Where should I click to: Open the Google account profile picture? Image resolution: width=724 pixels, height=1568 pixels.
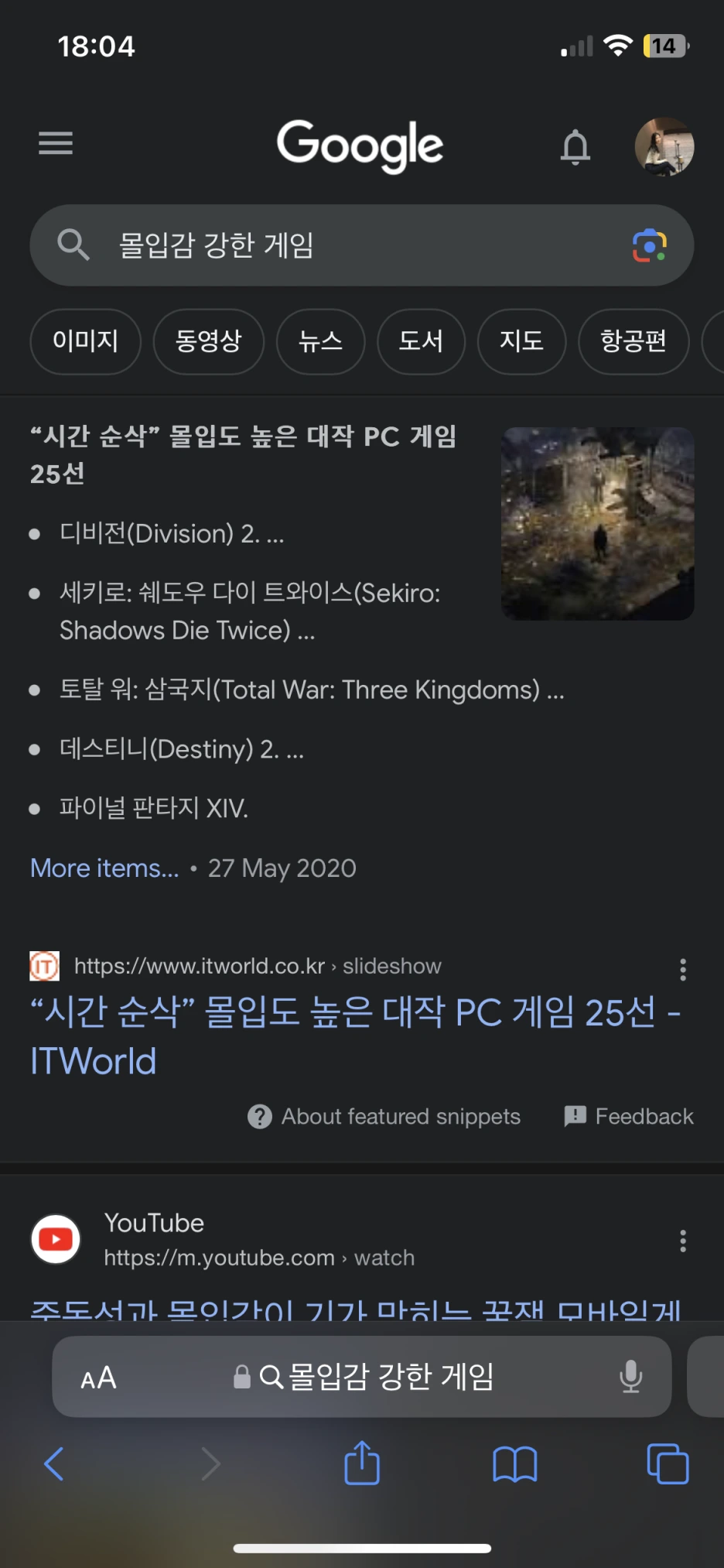664,147
